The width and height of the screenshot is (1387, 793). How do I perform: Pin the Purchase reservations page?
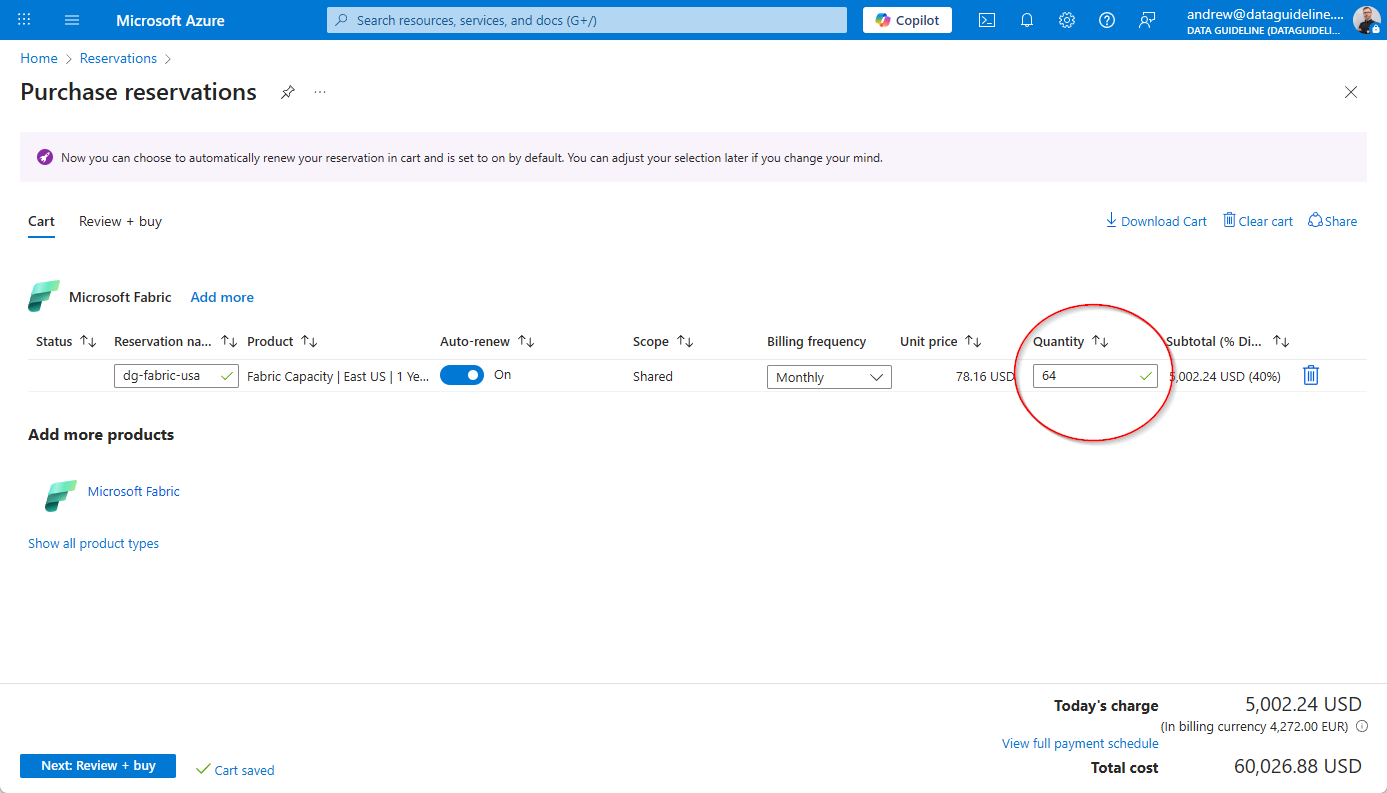tap(287, 92)
